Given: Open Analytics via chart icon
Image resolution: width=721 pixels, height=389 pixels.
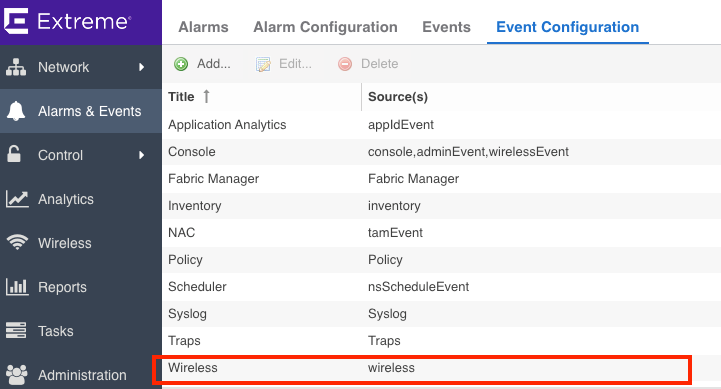Looking at the screenshot, I should [17, 199].
